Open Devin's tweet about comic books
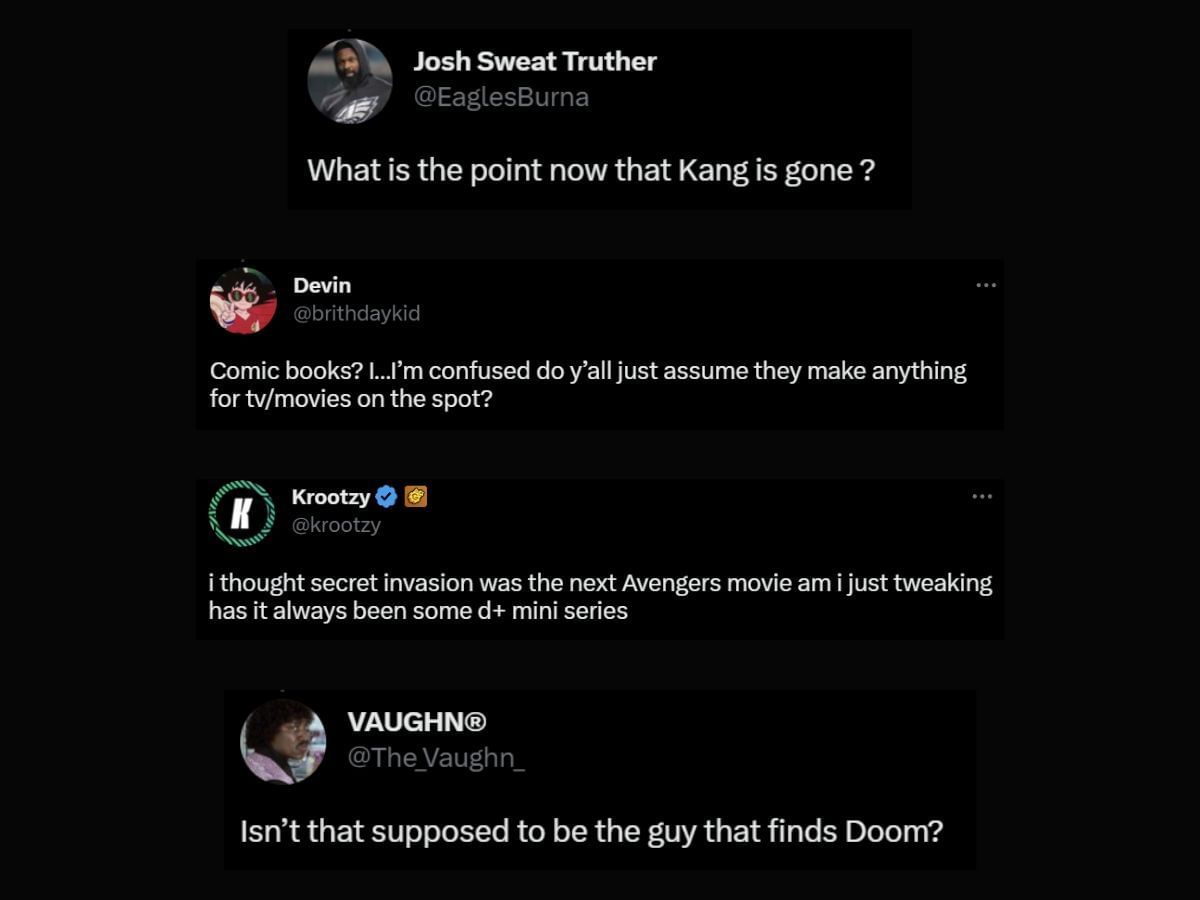The height and width of the screenshot is (900, 1200). pyautogui.click(x=588, y=385)
